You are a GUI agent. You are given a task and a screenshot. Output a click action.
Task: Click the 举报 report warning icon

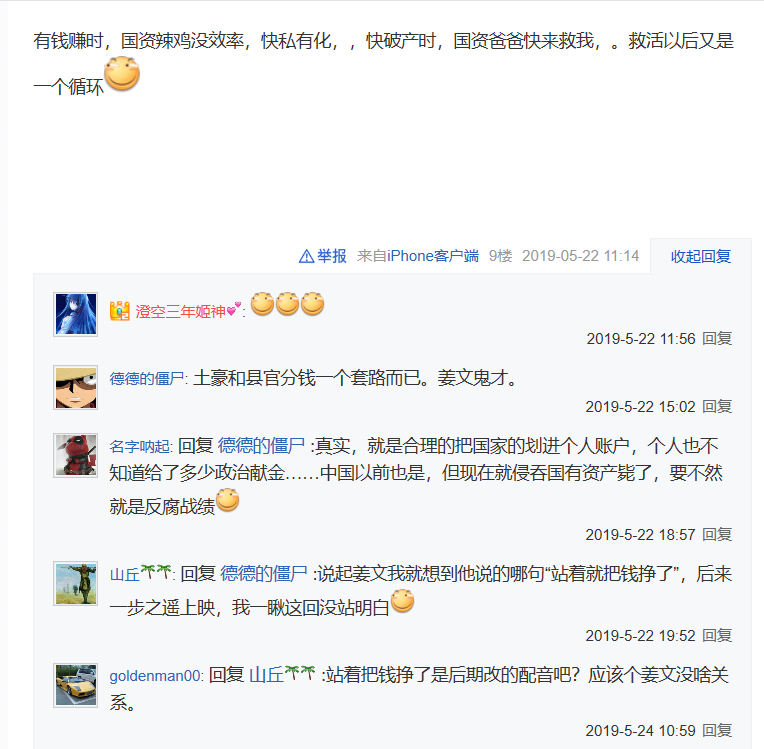(x=306, y=256)
